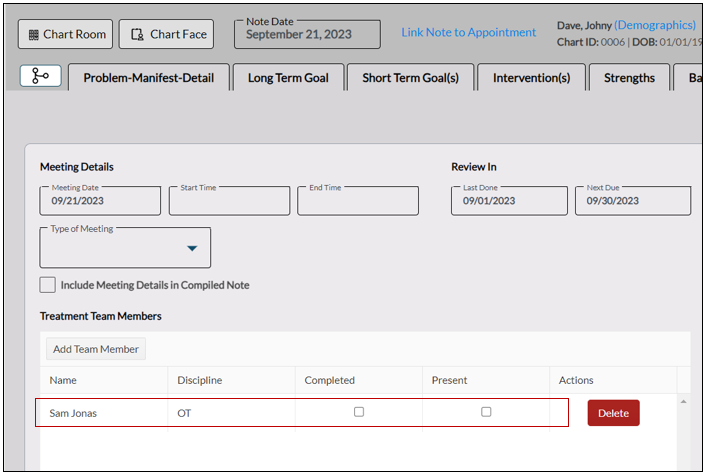Click the End Time field
Screen dimensions: 707x474
click(358, 201)
